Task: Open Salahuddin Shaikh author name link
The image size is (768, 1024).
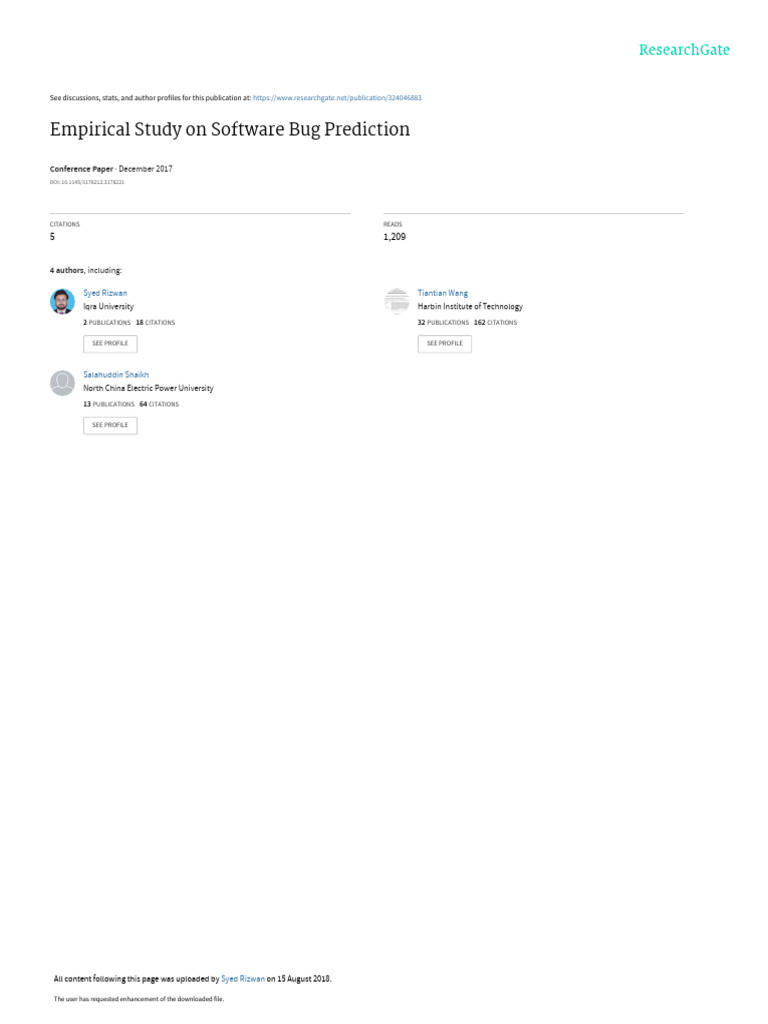Action: click(116, 375)
